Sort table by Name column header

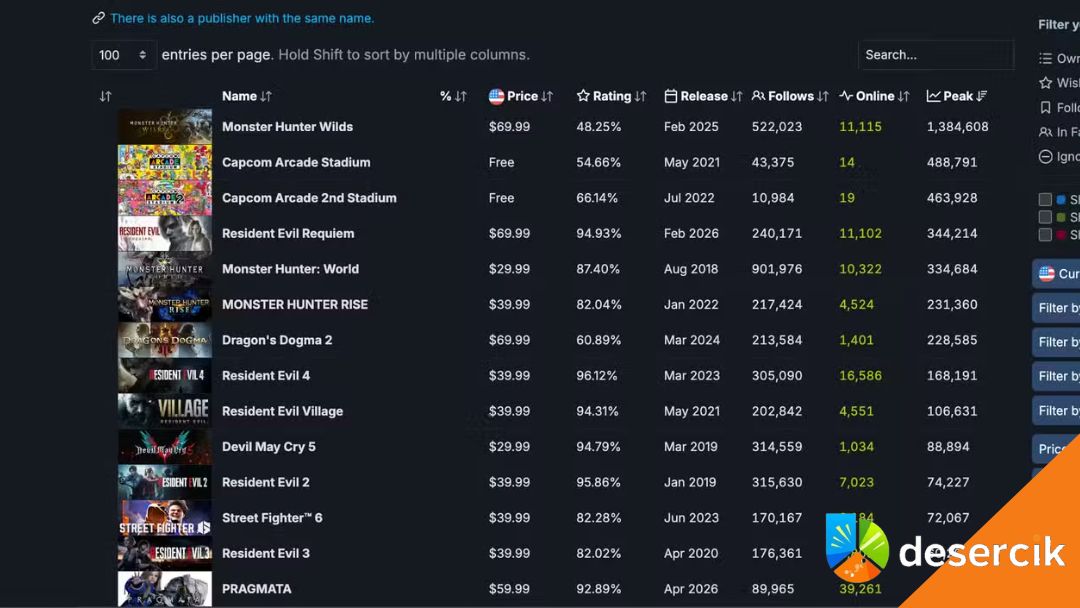(246, 96)
